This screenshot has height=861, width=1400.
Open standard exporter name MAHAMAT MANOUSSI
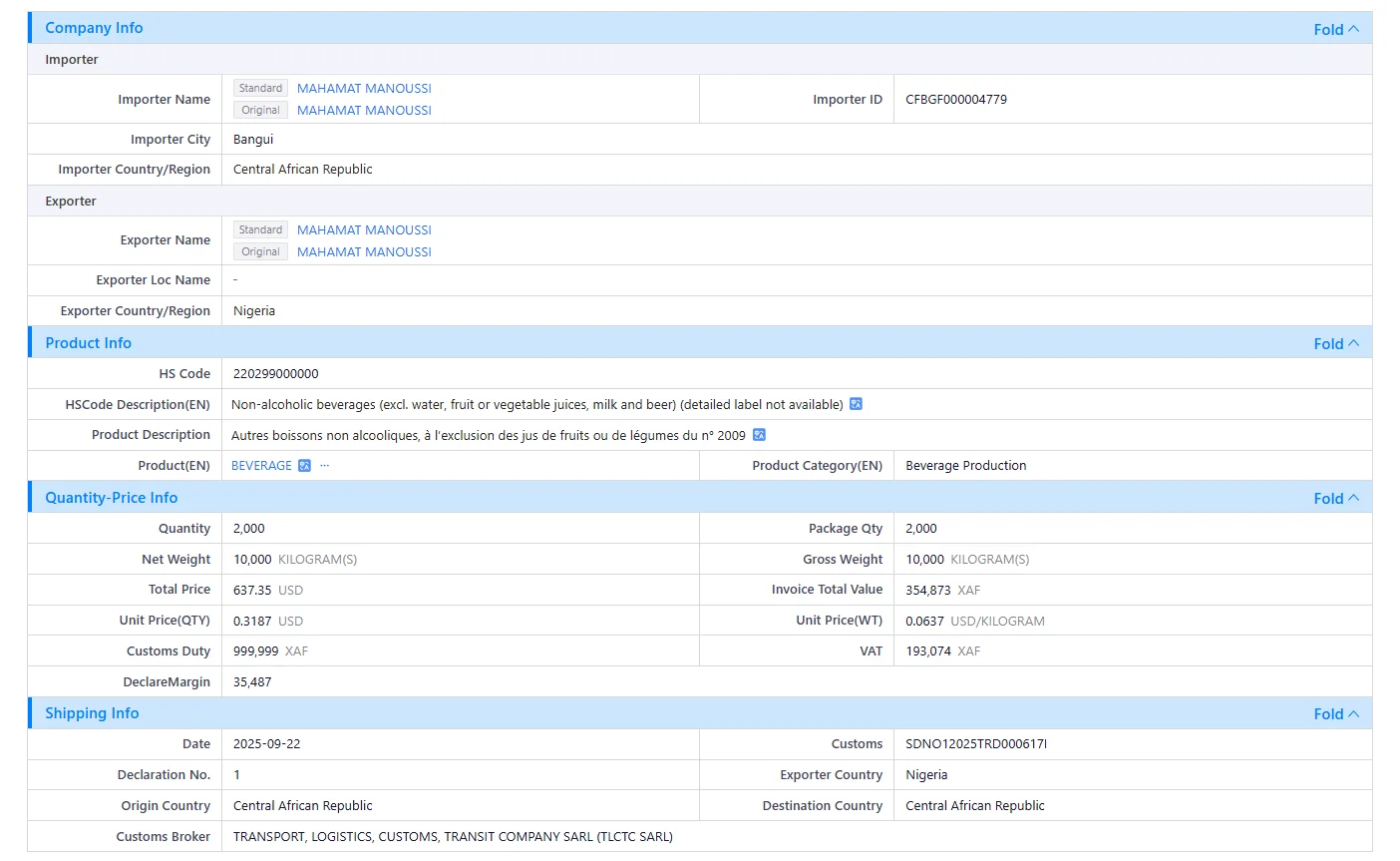[x=364, y=229]
